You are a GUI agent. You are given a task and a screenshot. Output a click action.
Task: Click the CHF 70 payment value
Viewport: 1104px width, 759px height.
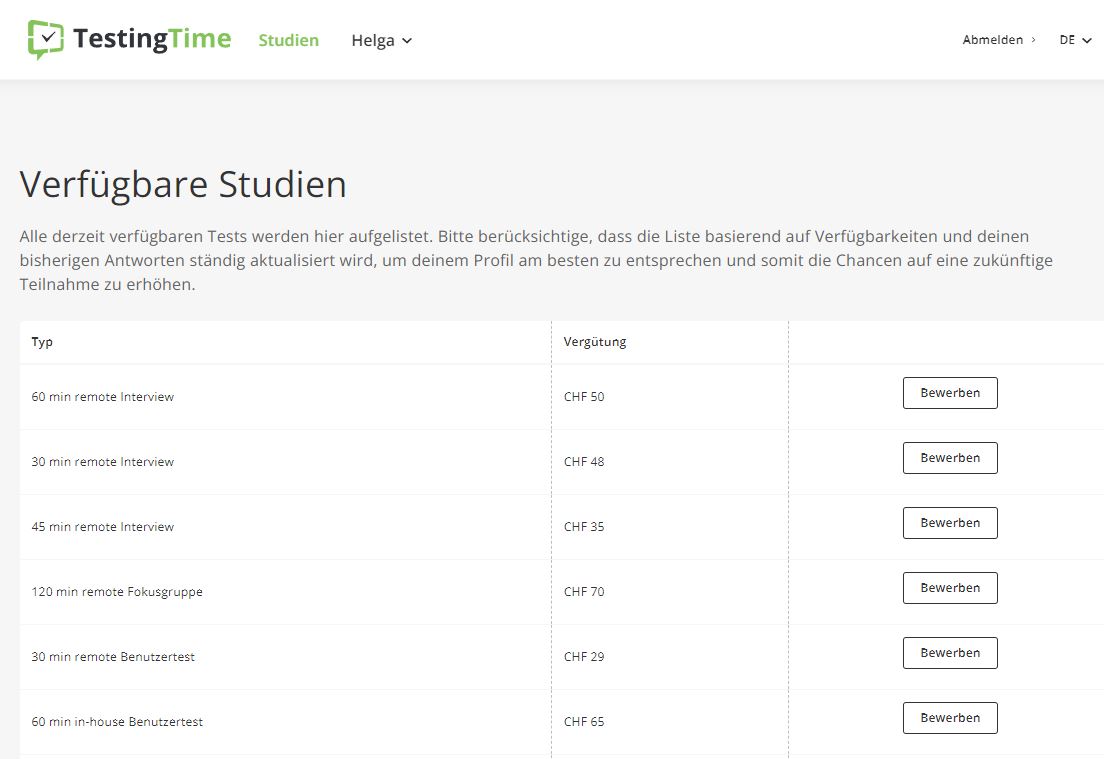[x=584, y=592]
